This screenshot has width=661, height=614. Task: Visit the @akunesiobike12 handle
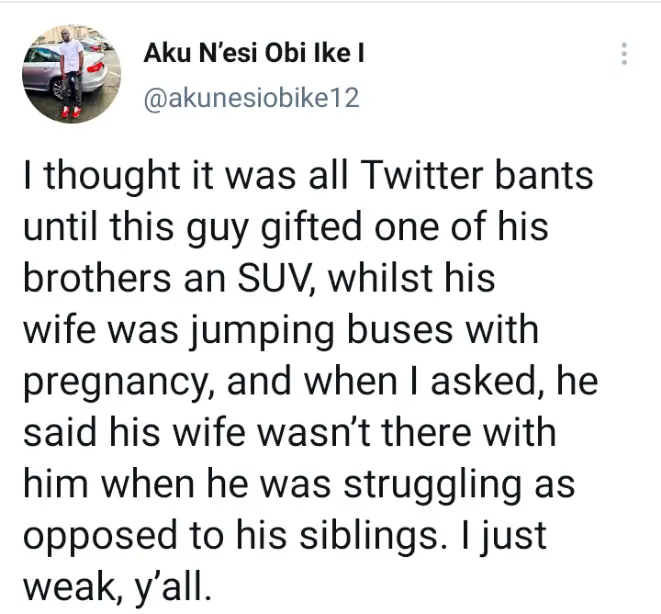(x=251, y=99)
